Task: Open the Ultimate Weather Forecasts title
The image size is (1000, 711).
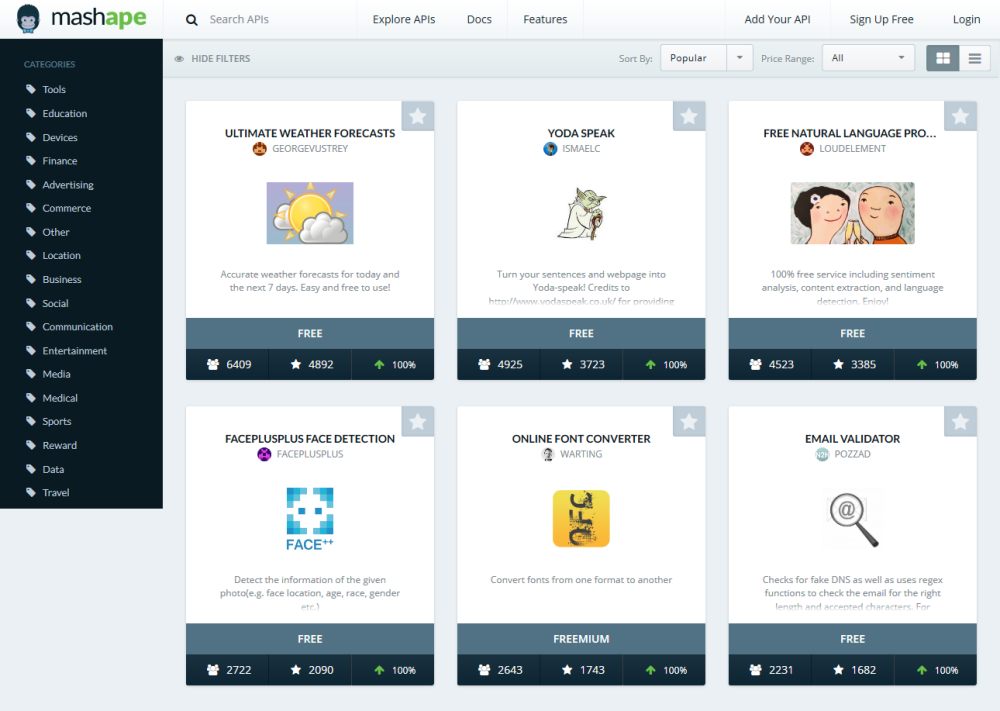Action: pyautogui.click(x=310, y=133)
